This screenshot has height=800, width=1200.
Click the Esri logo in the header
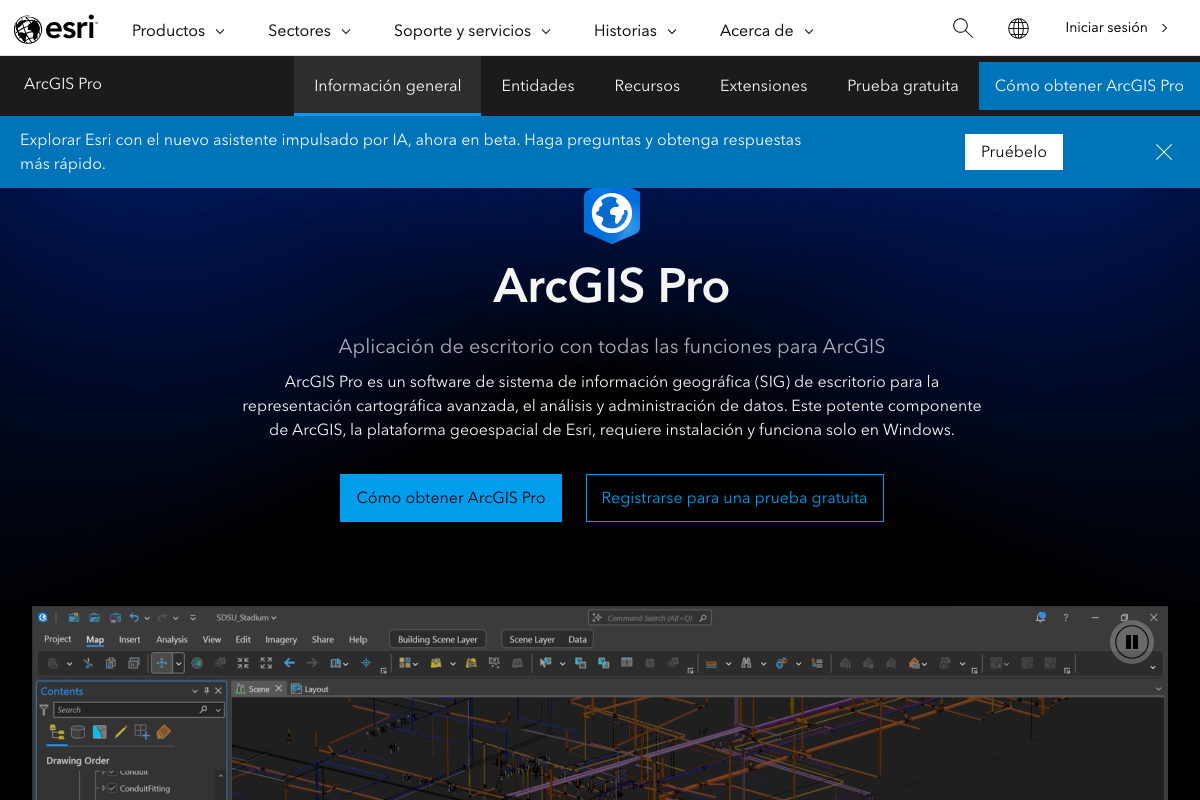[x=55, y=29]
